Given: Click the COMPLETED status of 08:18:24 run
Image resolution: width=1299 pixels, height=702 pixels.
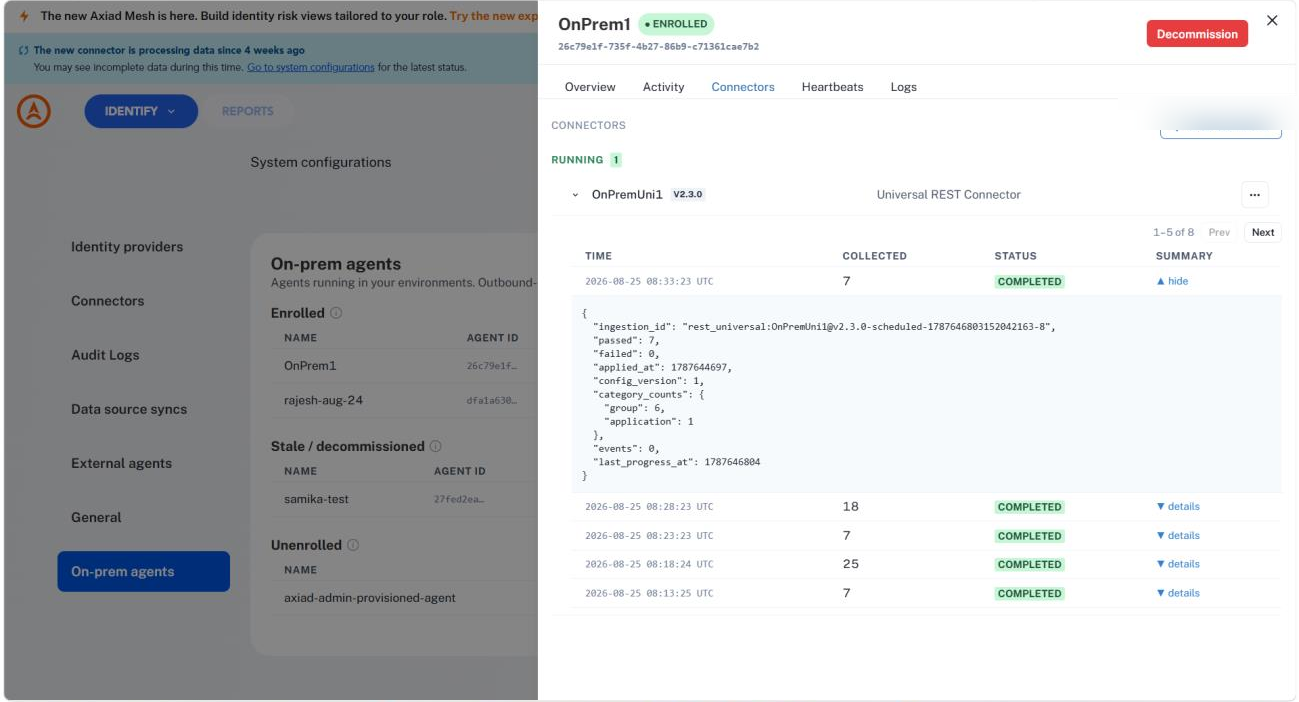Looking at the screenshot, I should point(1029,564).
